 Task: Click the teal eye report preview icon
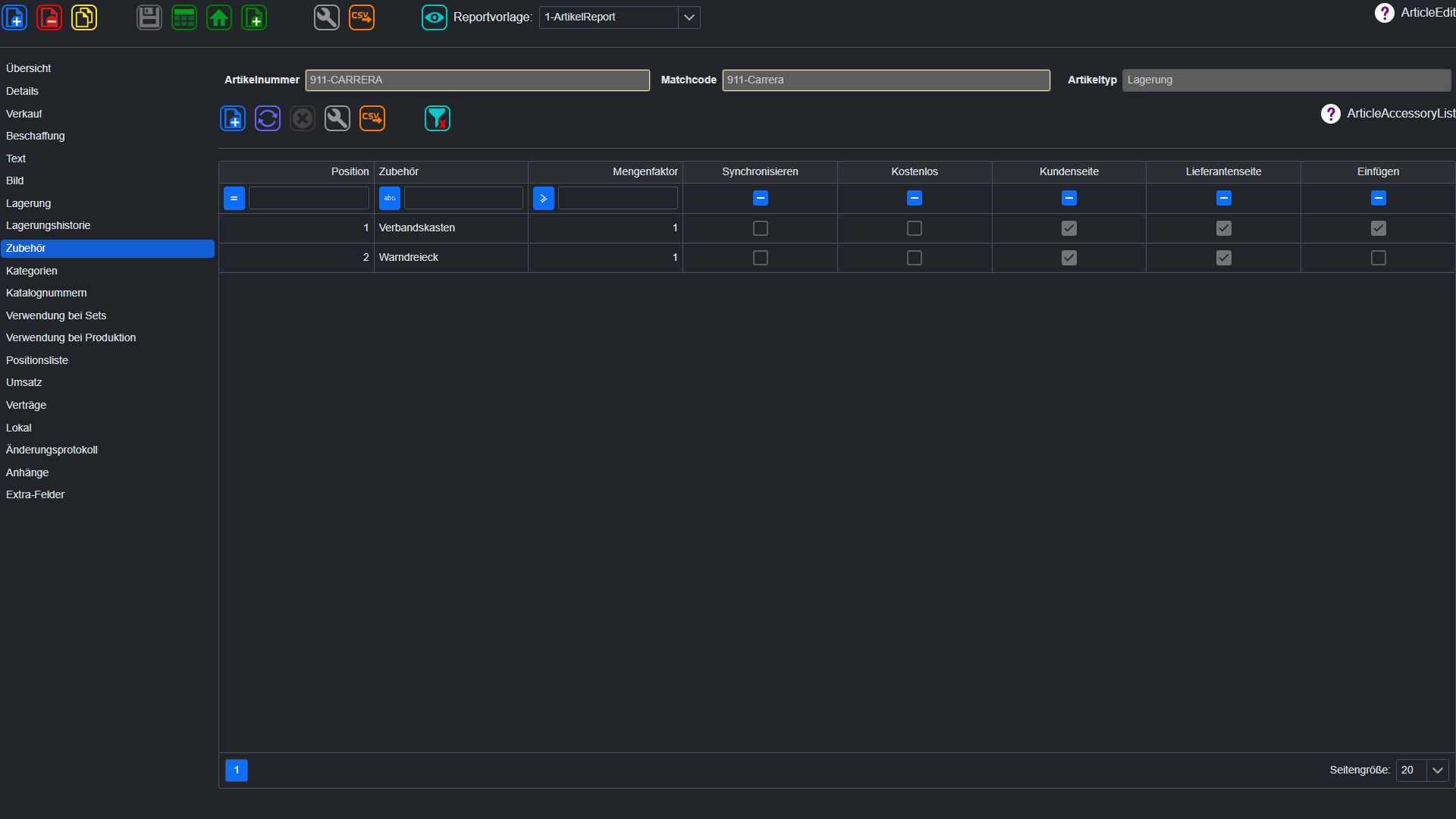click(435, 17)
